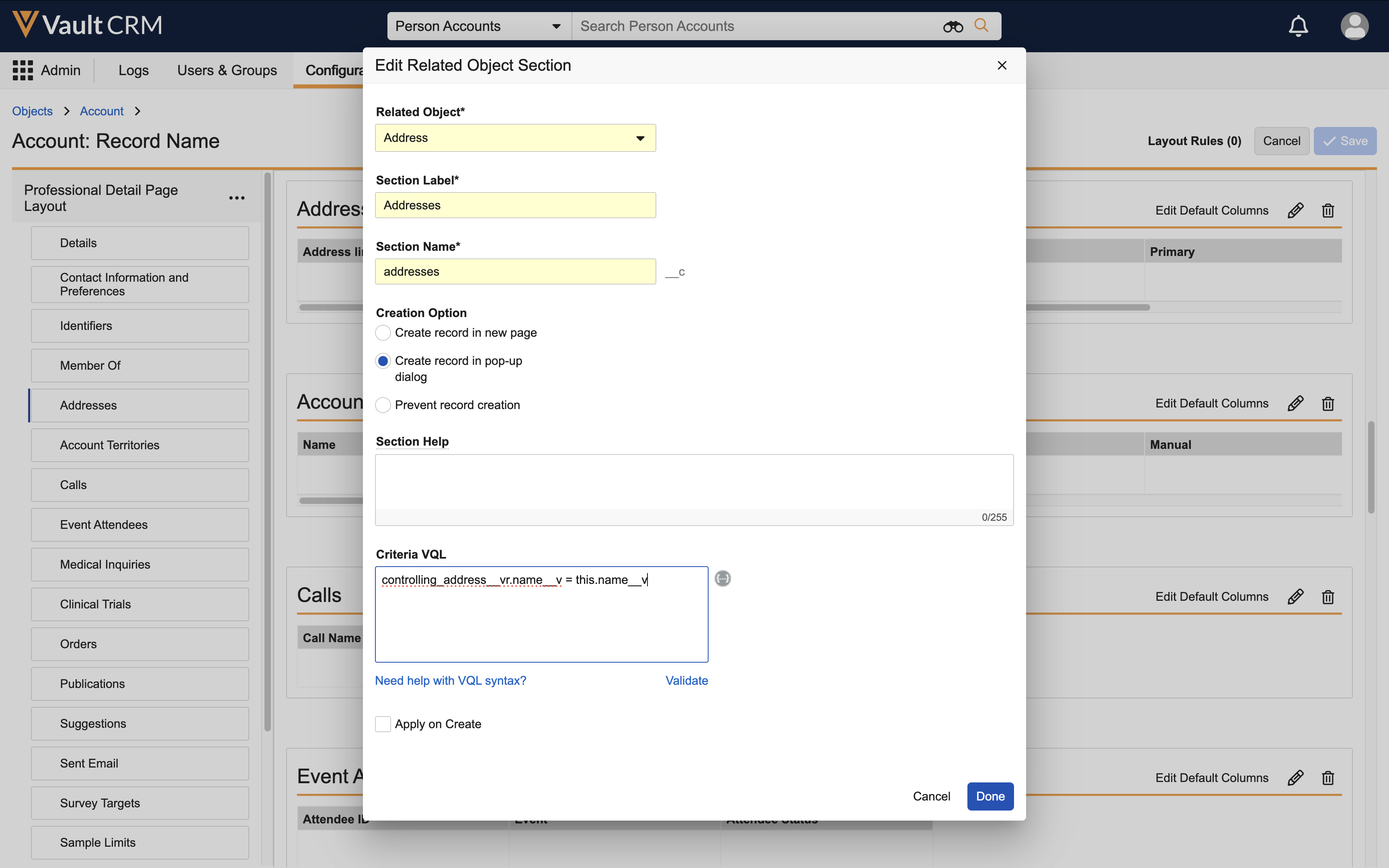Click the Validate link
The image size is (1389, 868).
[x=686, y=680]
